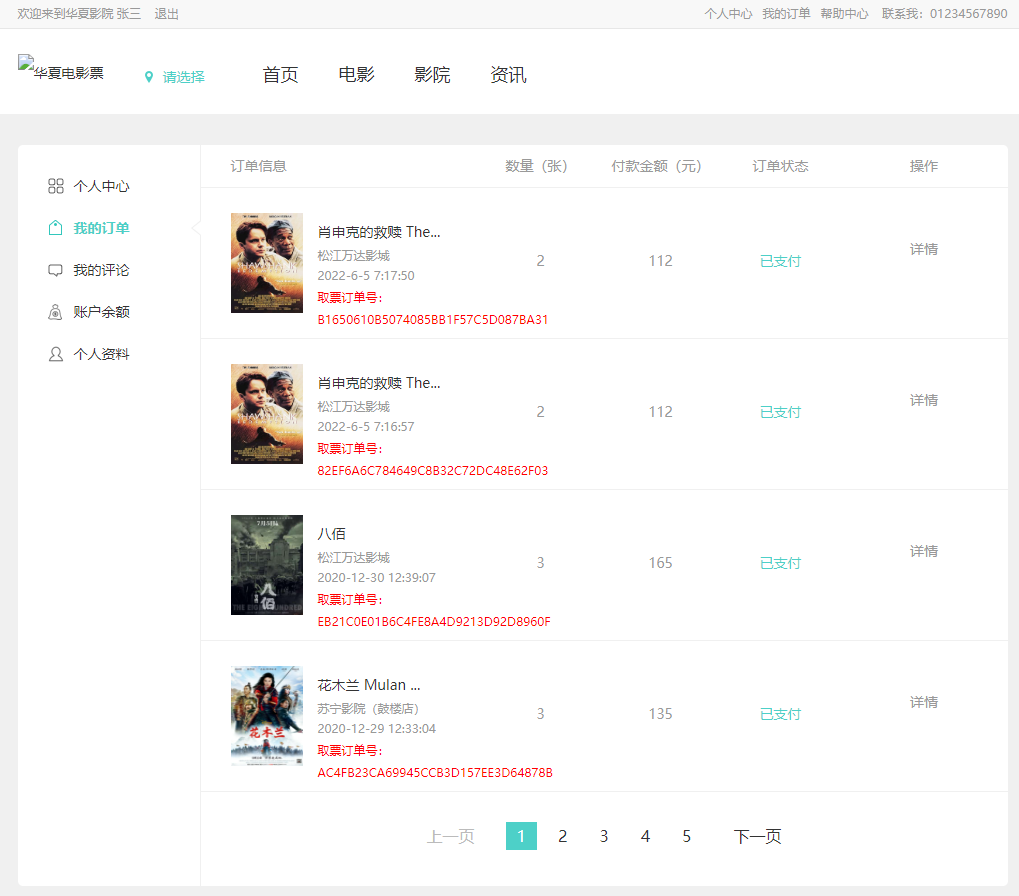Click the bag icon beside 我的订单
Screen dimensions: 1019x896
pyautogui.click(x=56, y=228)
